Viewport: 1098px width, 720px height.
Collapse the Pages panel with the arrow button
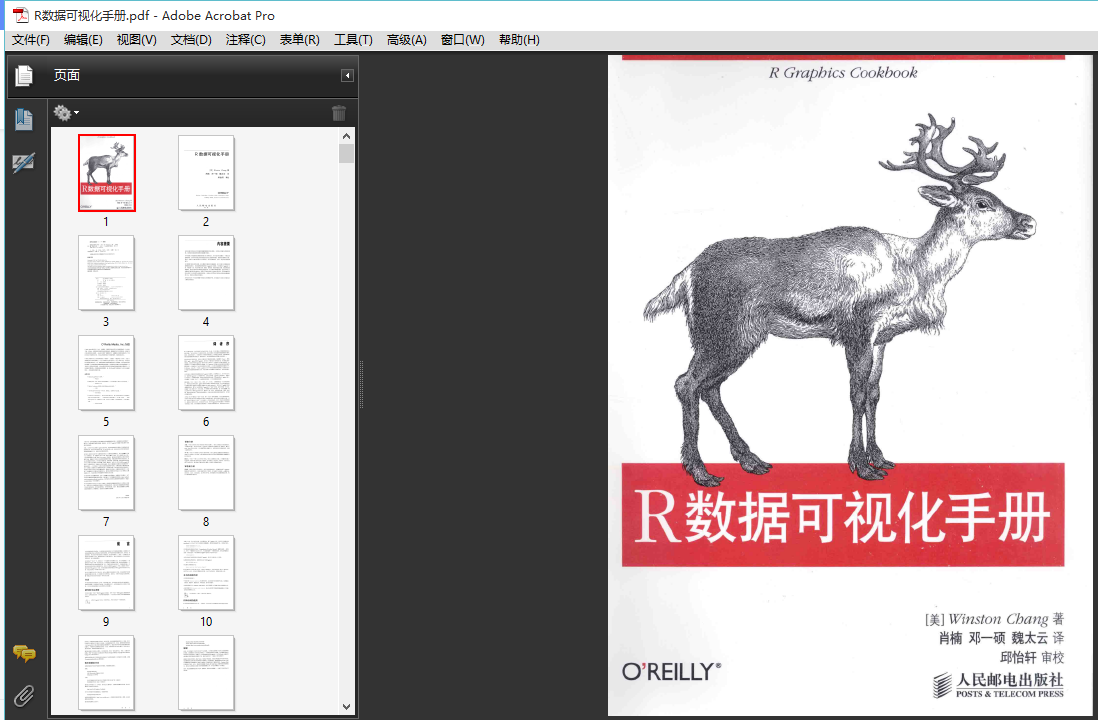347,76
